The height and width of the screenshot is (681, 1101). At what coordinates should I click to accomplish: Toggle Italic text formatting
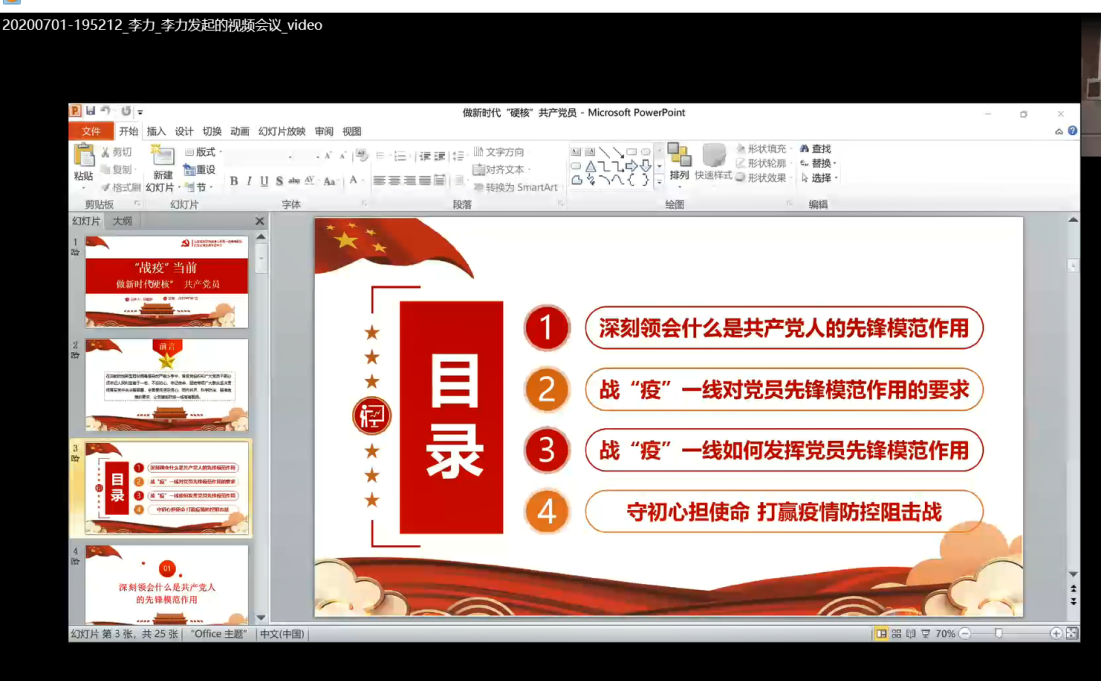[249, 181]
